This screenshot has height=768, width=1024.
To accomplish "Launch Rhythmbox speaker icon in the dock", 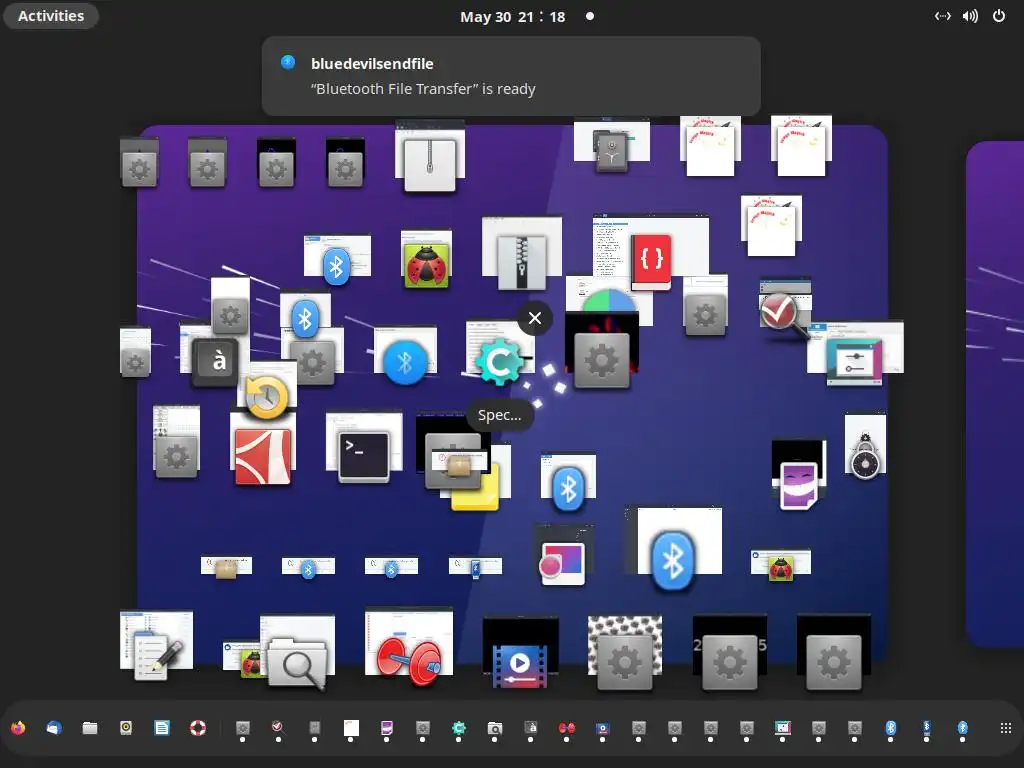I will click(x=126, y=728).
